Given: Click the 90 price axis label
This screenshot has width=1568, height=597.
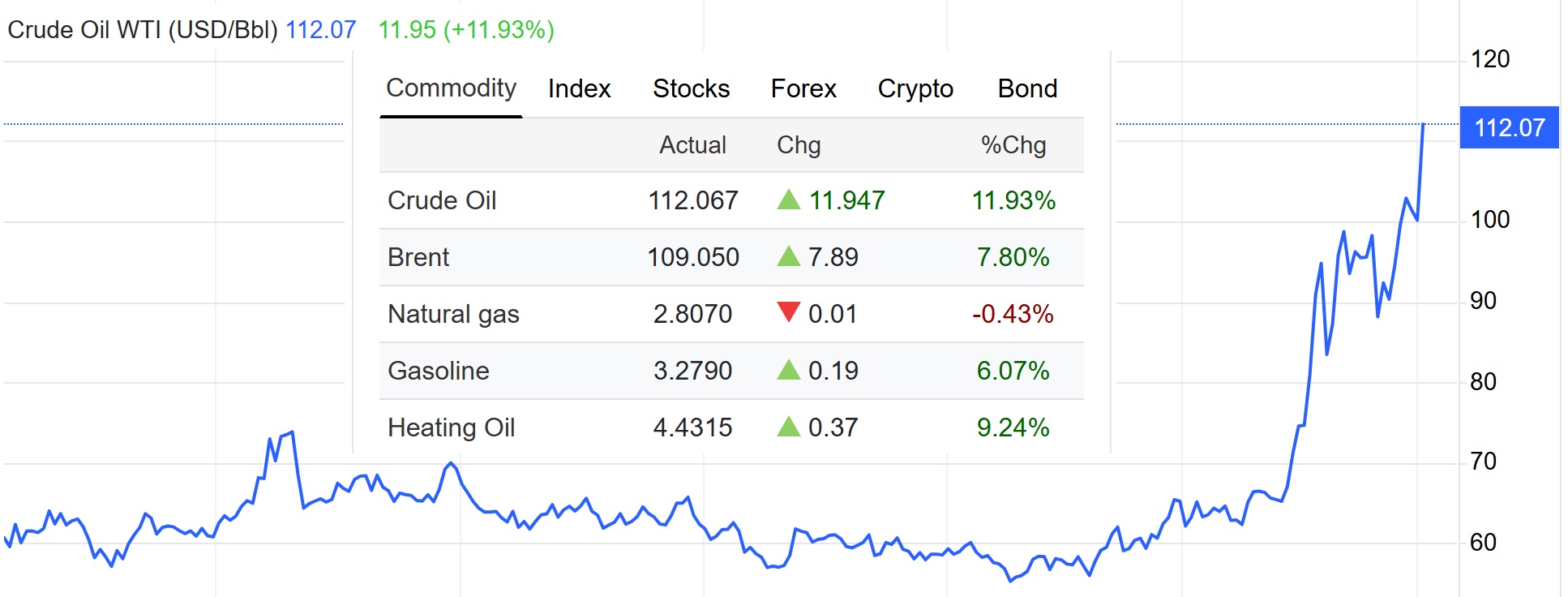Looking at the screenshot, I should click(1483, 301).
